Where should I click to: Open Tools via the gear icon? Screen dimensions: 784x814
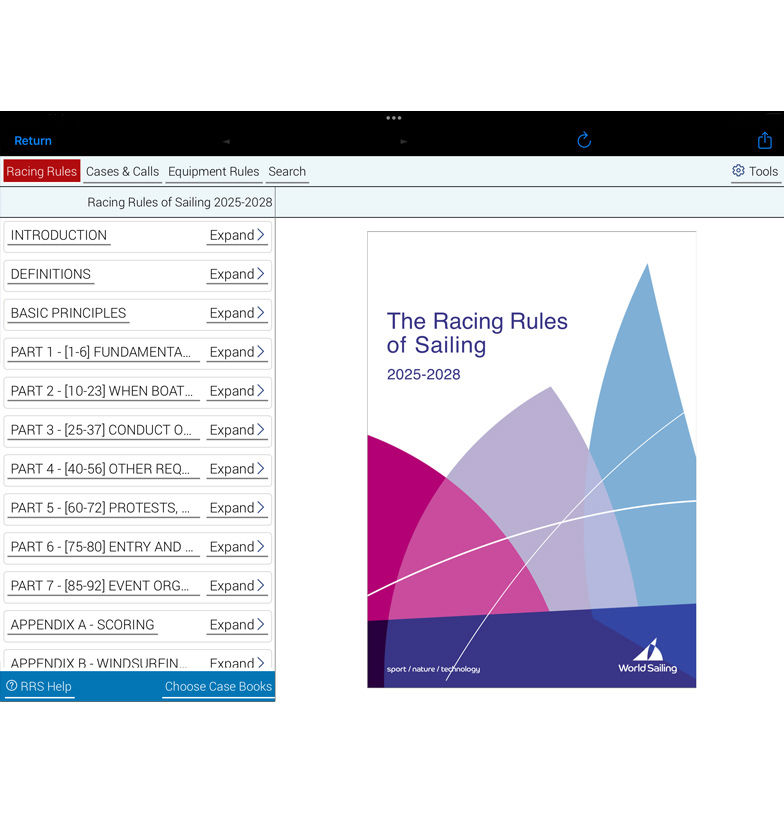click(738, 171)
